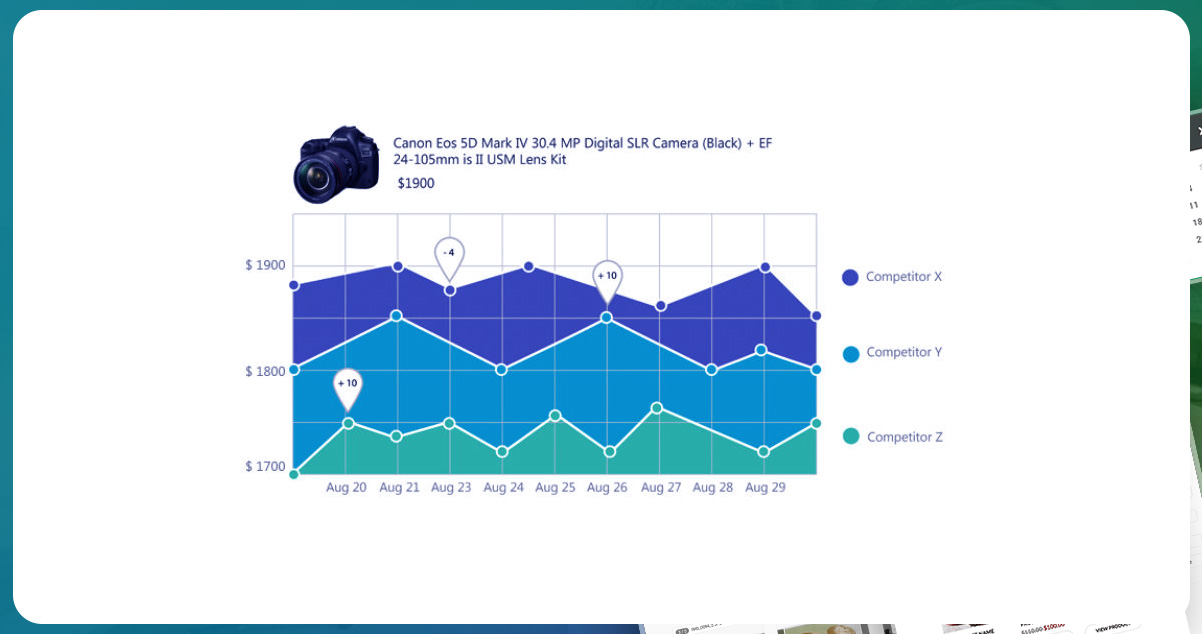This screenshot has height=634, width=1202.
Task: Select Competitor X data point at Aug 29
Action: click(x=765, y=267)
